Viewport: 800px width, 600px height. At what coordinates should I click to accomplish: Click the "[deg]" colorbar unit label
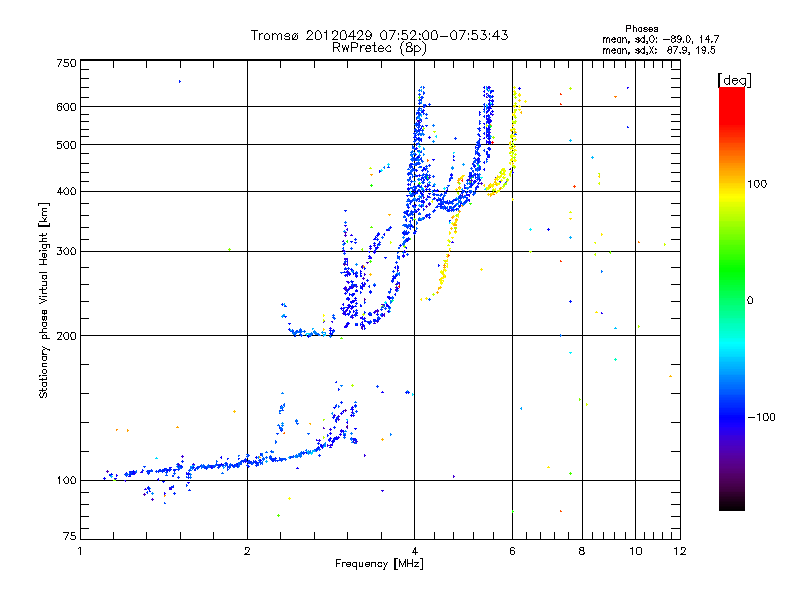734,80
